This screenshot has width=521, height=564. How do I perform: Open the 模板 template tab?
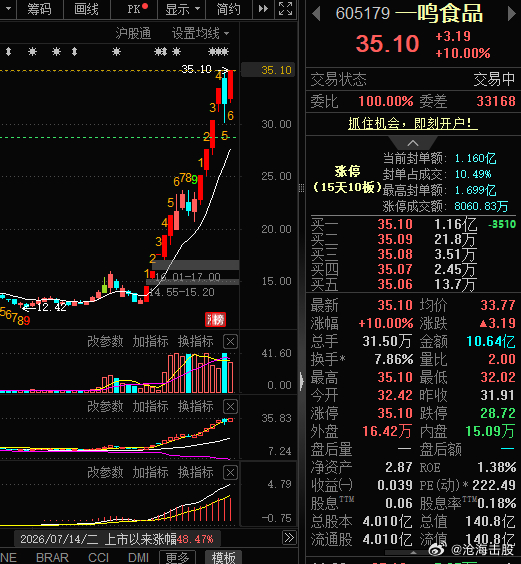point(223,558)
